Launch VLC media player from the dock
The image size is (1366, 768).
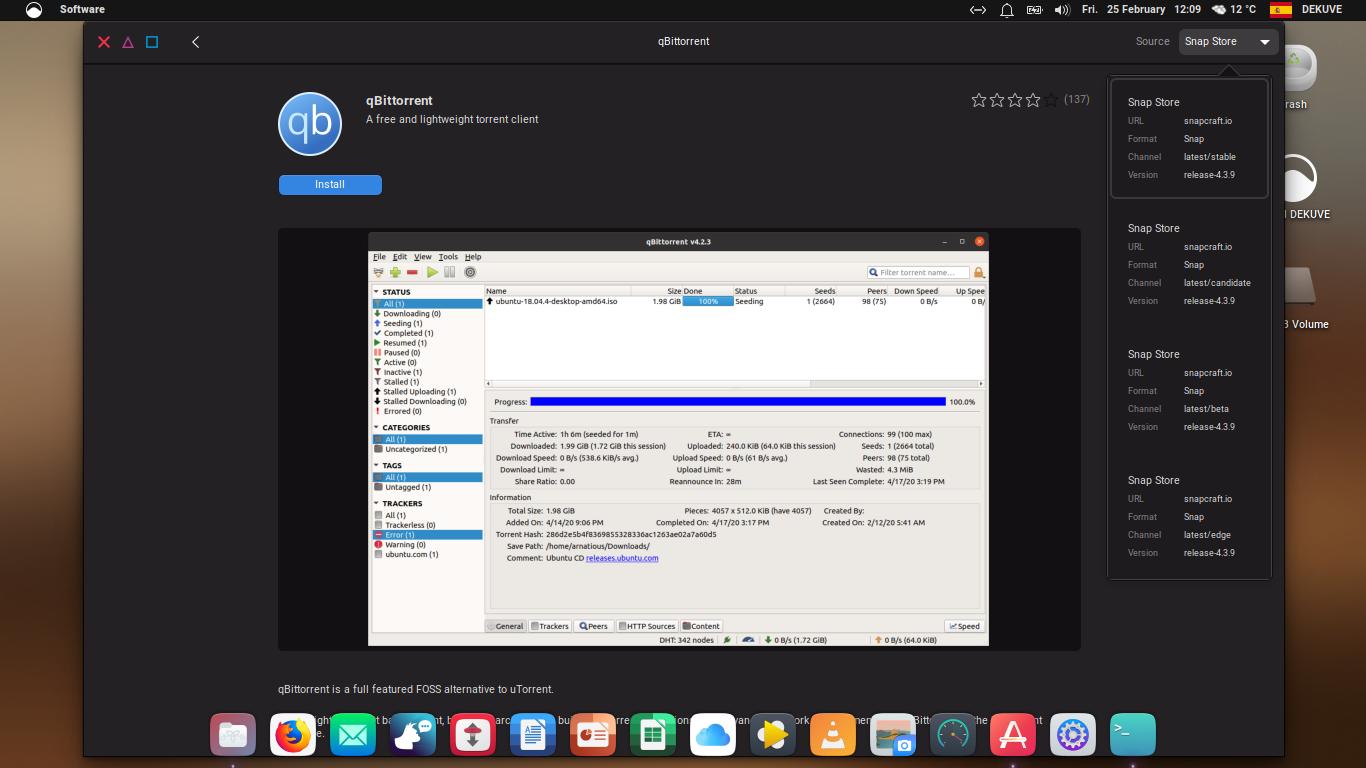coord(833,736)
